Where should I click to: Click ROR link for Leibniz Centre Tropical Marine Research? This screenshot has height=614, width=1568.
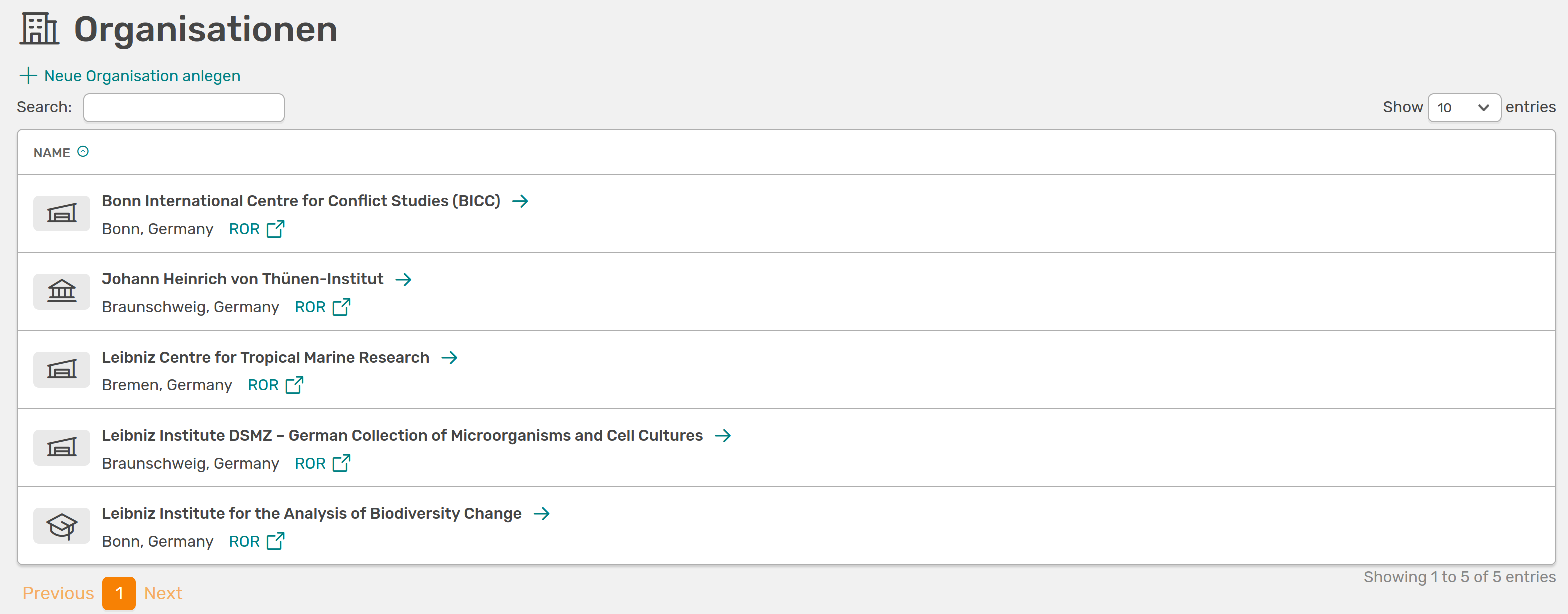[x=263, y=385]
